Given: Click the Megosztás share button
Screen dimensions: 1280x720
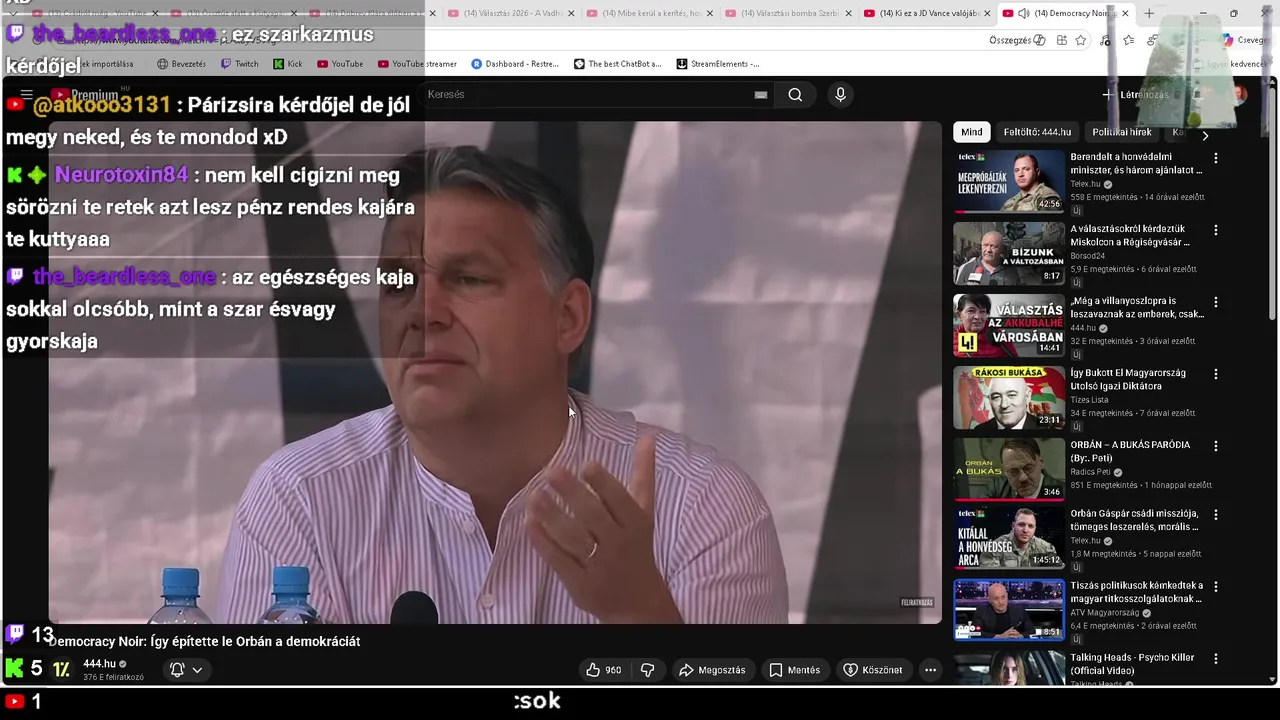Looking at the screenshot, I should (x=712, y=670).
